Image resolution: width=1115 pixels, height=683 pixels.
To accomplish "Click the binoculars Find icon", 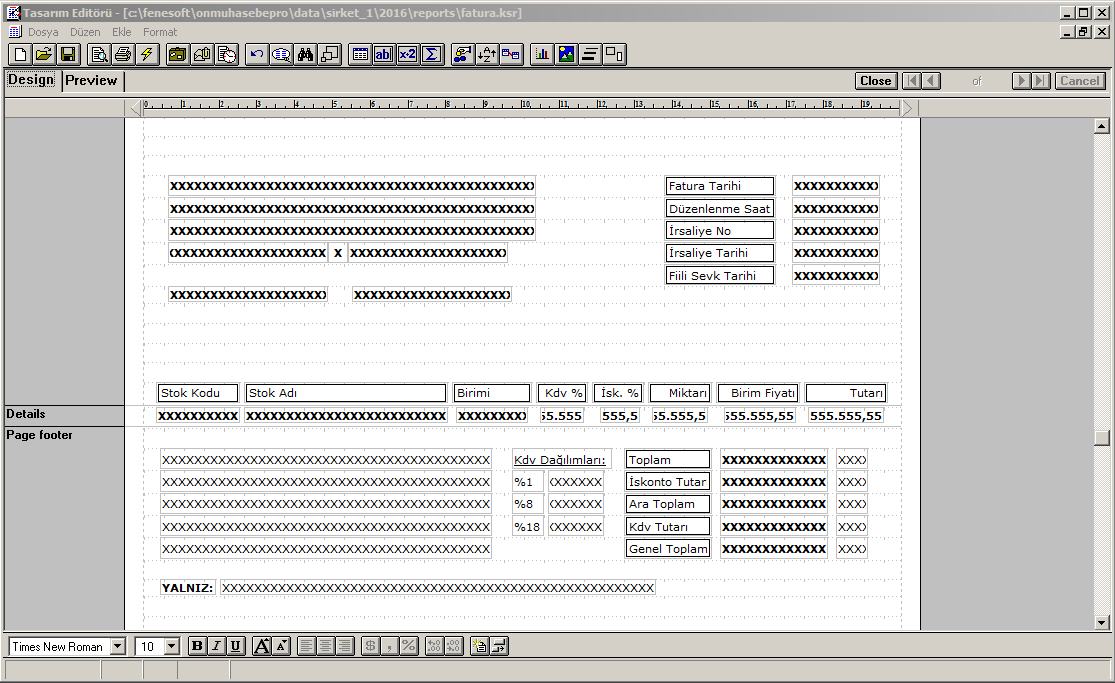I will coord(306,54).
